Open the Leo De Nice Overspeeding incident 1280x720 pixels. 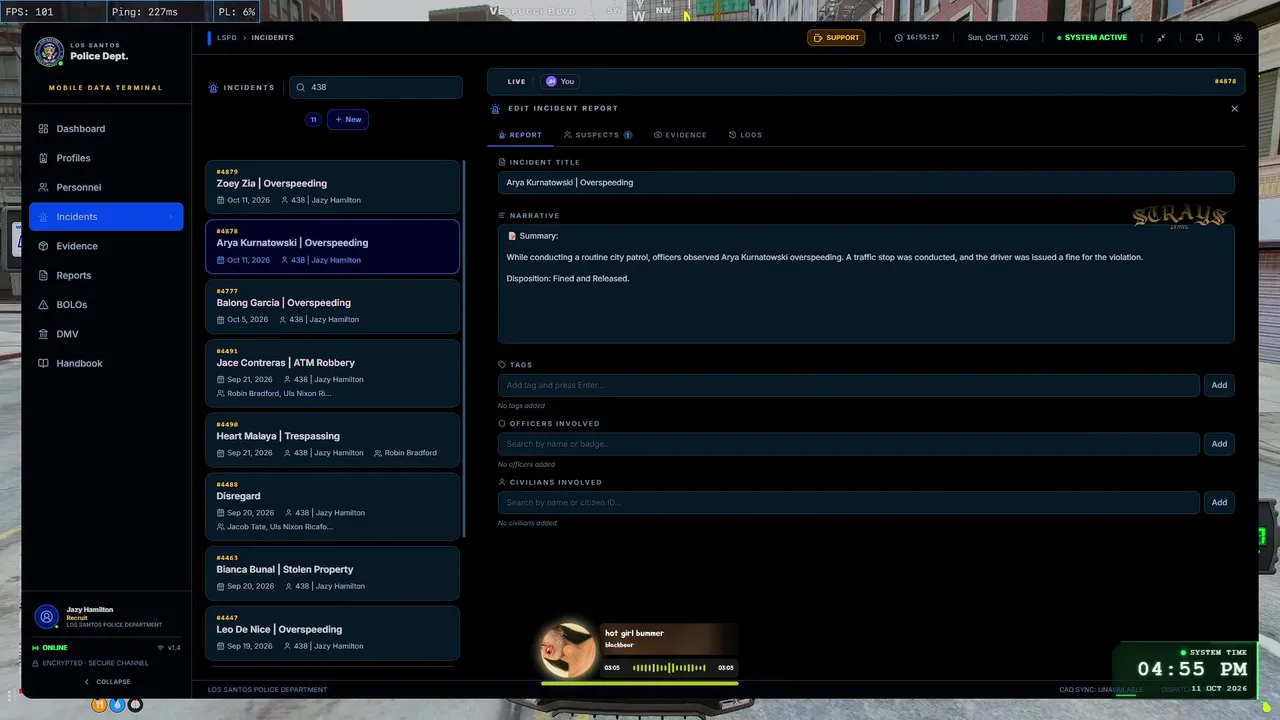333,633
